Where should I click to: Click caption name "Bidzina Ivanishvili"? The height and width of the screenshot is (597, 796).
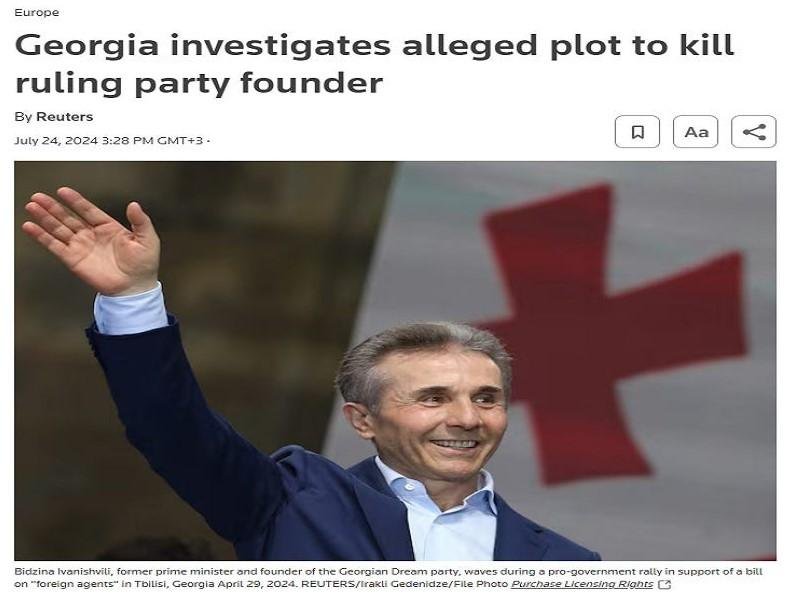60,572
